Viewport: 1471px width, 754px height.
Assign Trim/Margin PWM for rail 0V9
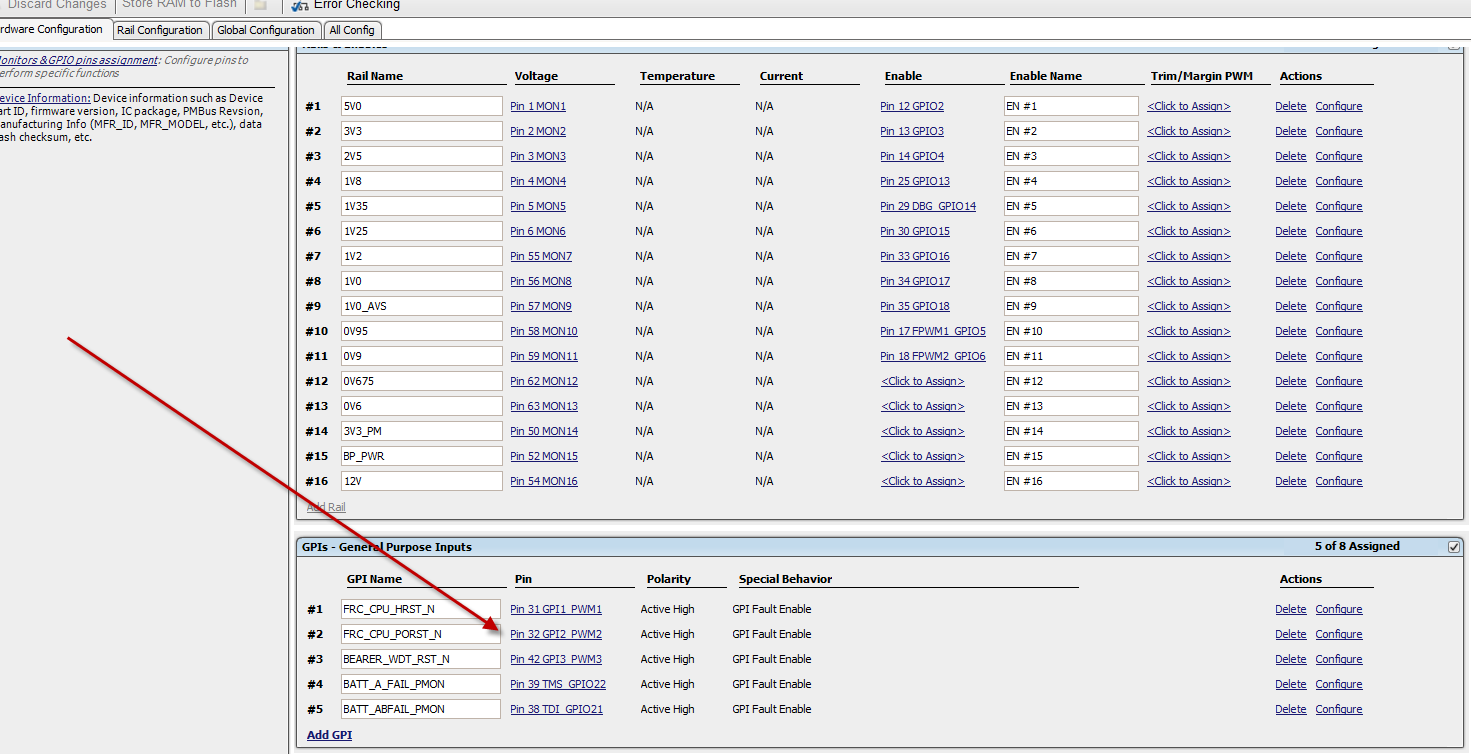[x=1189, y=356]
